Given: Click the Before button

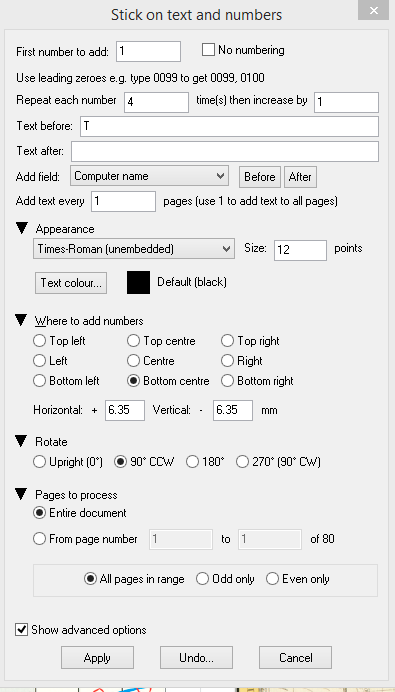Looking at the screenshot, I should coord(260,177).
